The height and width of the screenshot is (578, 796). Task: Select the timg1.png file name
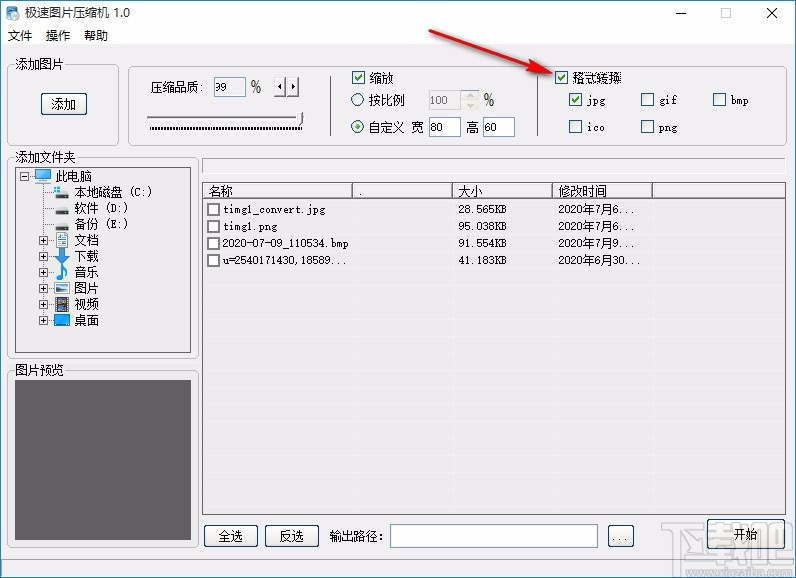pos(250,226)
